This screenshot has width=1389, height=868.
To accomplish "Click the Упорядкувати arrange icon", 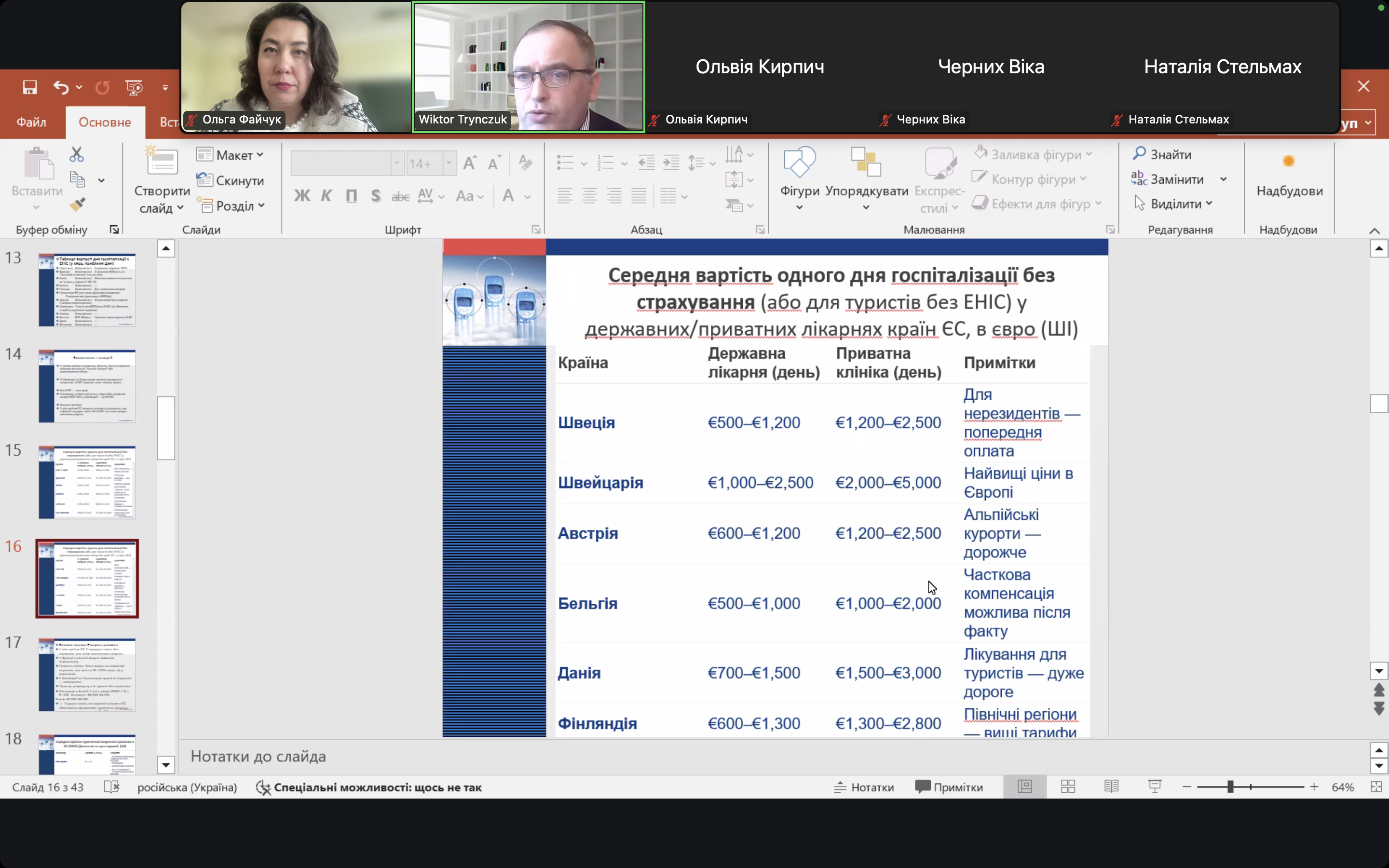I will (866, 178).
